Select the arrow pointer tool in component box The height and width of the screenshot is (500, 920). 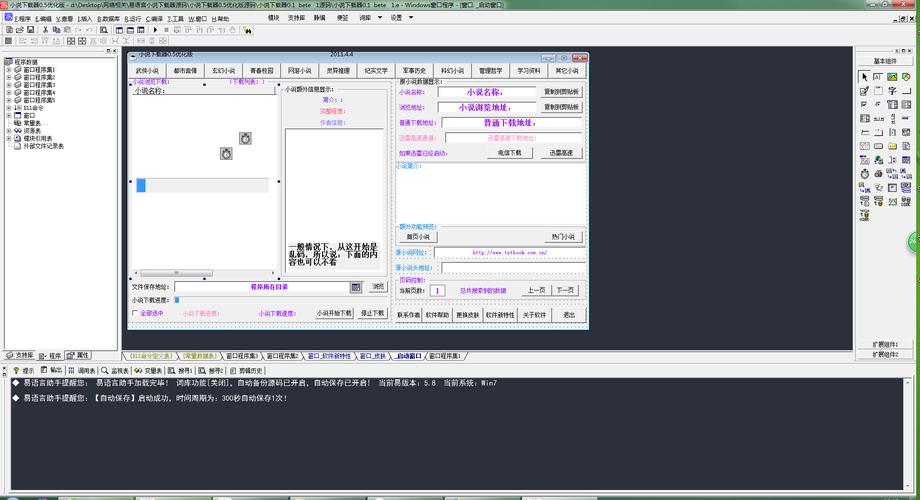[x=864, y=77]
